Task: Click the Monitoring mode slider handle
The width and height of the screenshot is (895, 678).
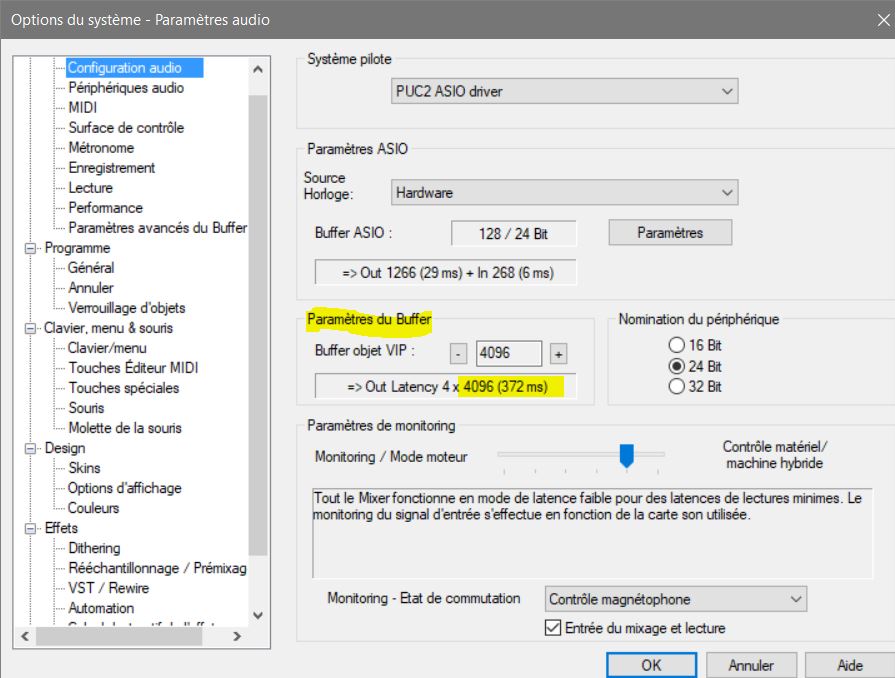Action: pos(627,456)
